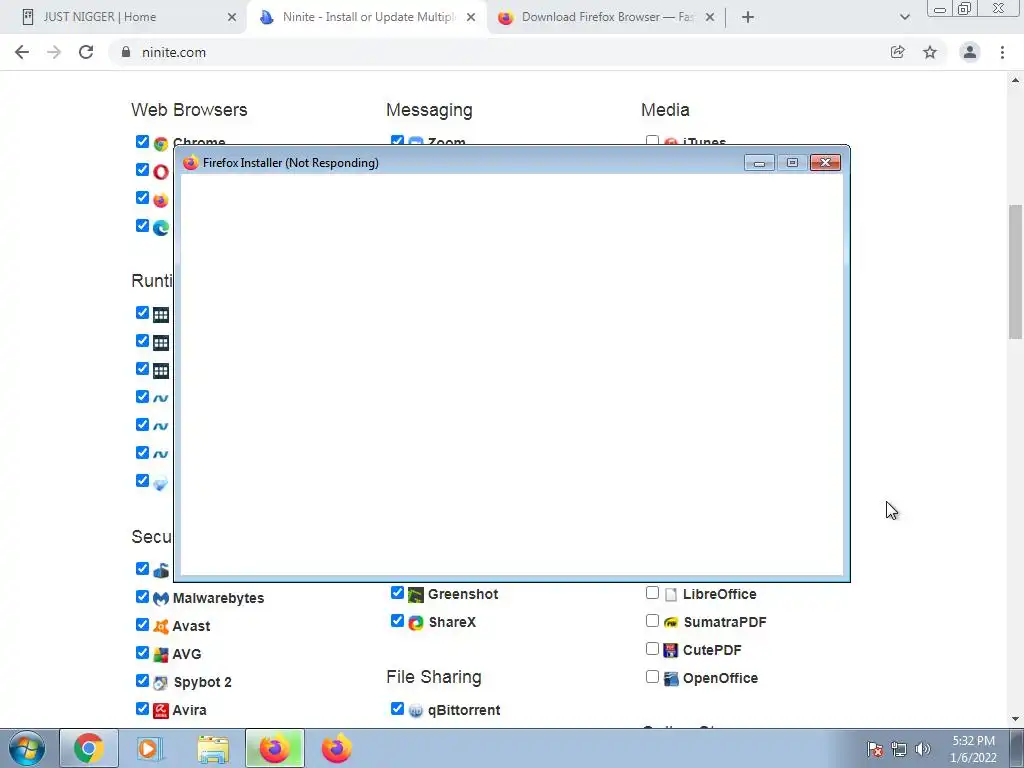This screenshot has height=768, width=1024.
Task: Maximize the Firefox Installer window
Action: point(792,163)
